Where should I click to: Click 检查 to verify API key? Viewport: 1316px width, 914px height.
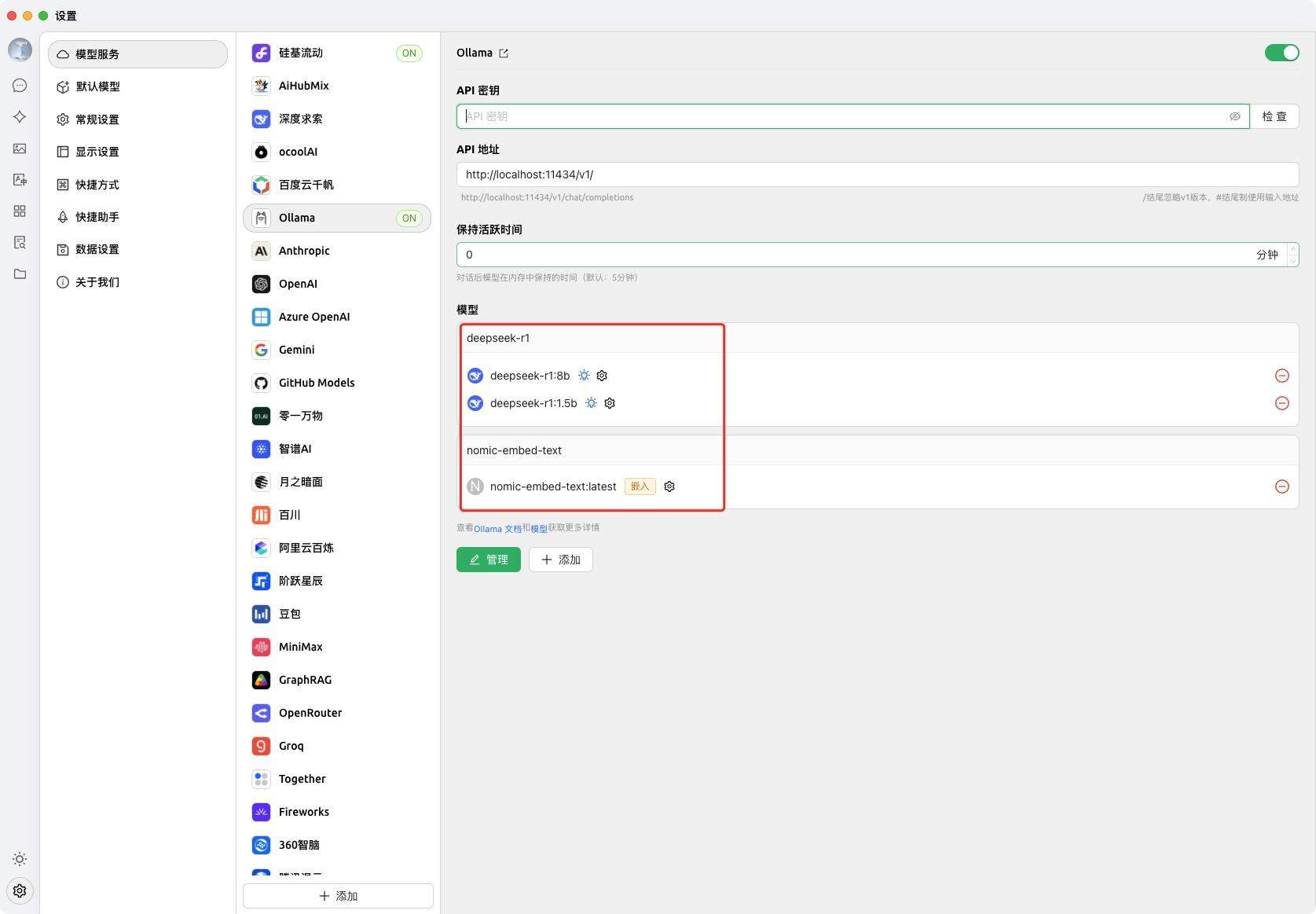pyautogui.click(x=1274, y=116)
